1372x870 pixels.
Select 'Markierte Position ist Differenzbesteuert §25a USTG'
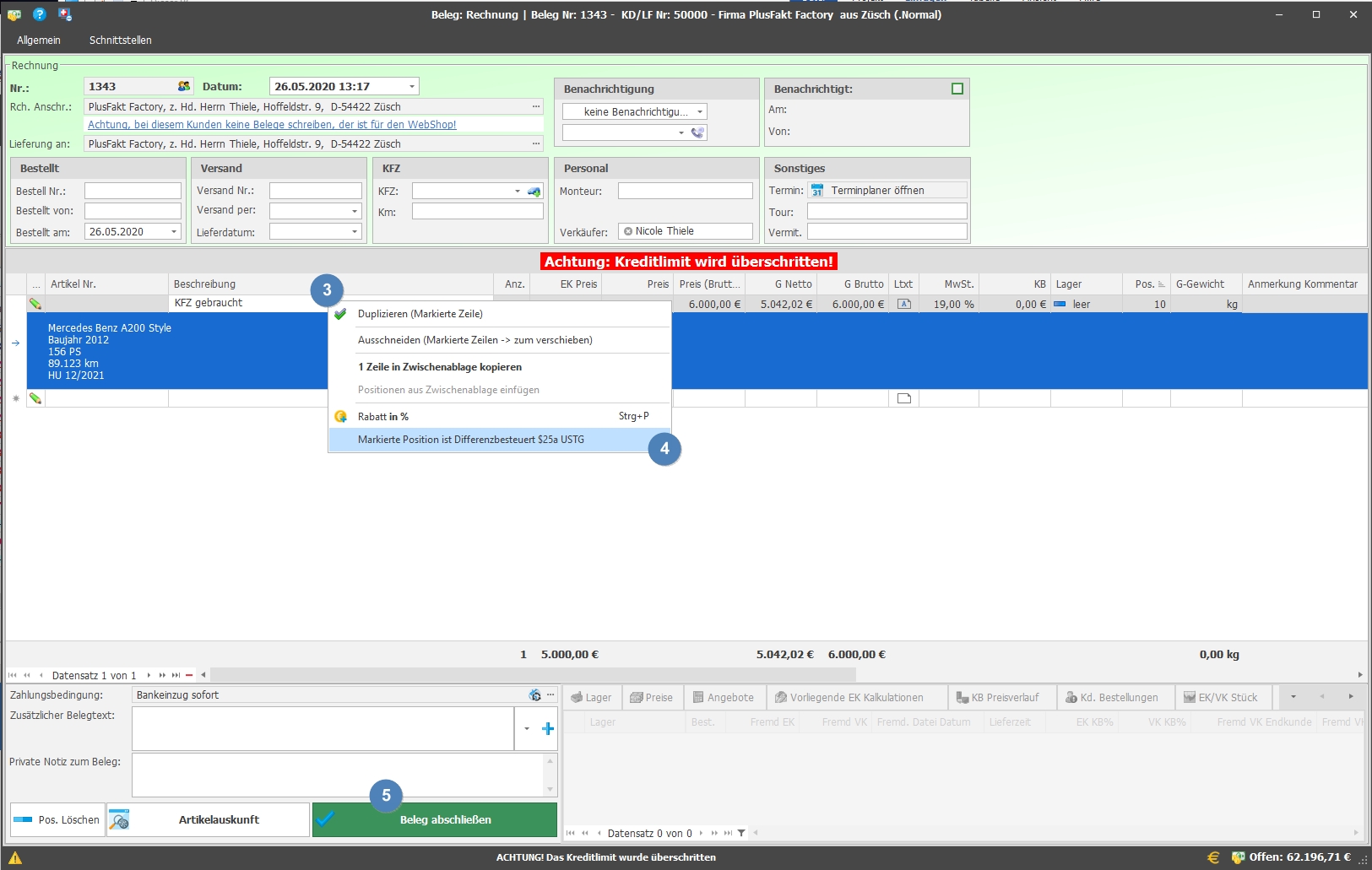click(x=500, y=440)
